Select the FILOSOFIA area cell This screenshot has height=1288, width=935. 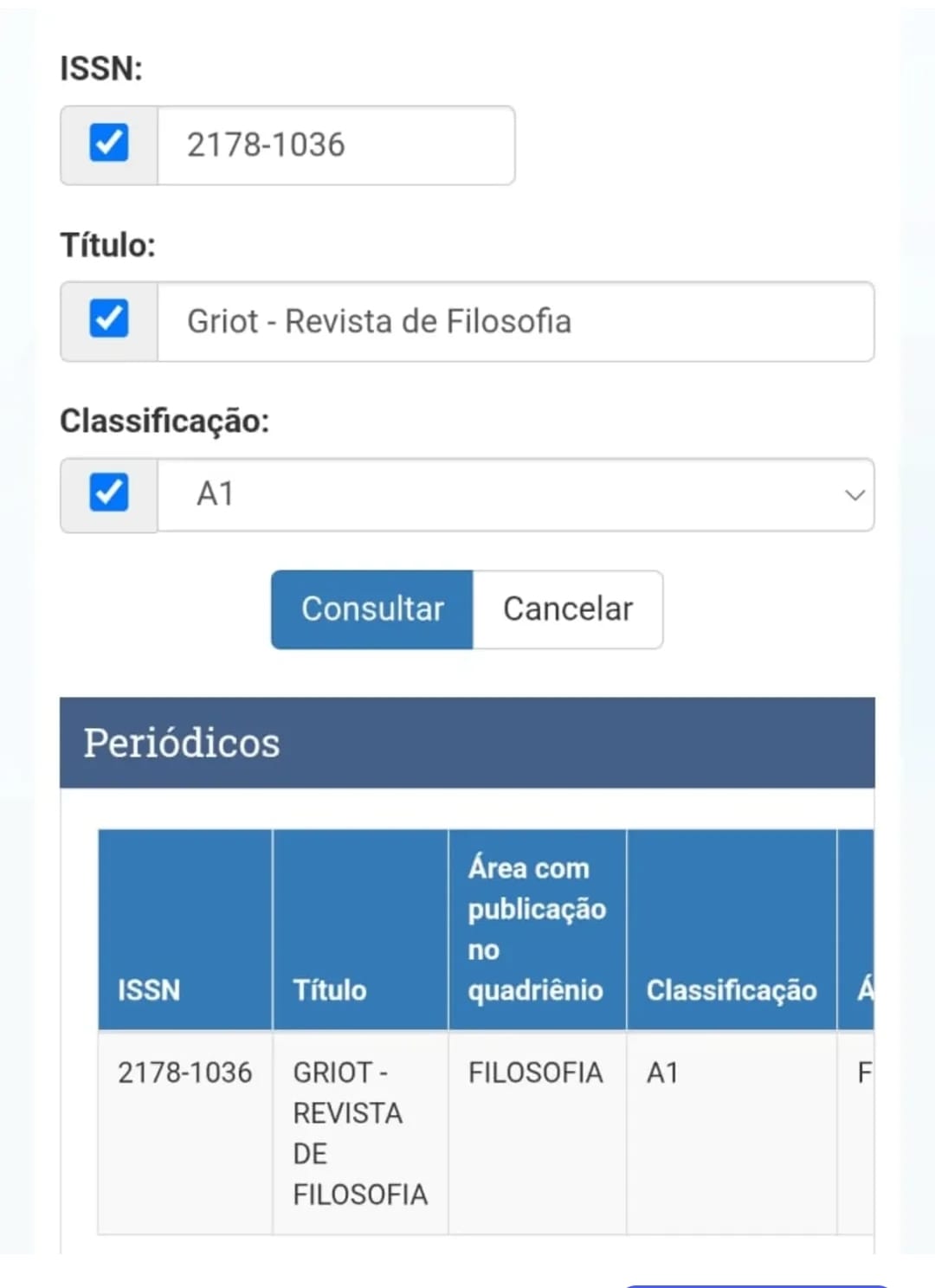tap(536, 1073)
